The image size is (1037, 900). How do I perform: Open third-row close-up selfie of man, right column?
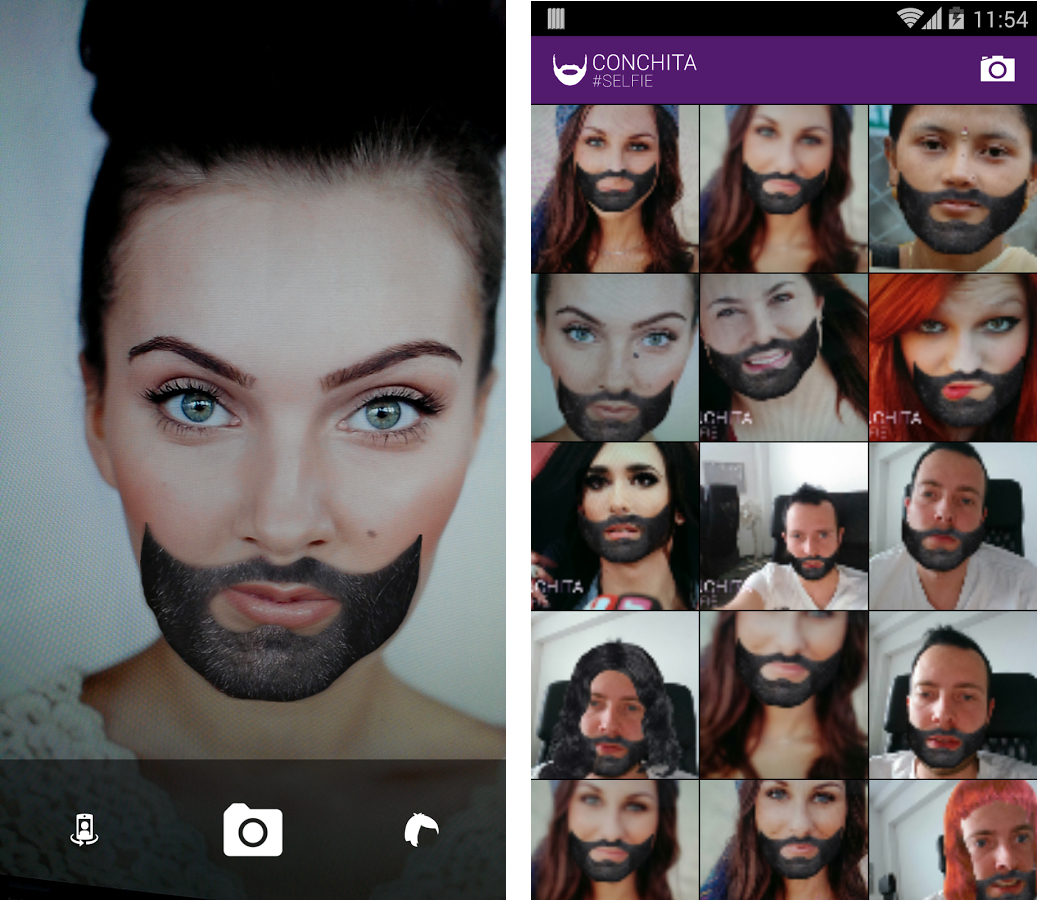[x=953, y=526]
